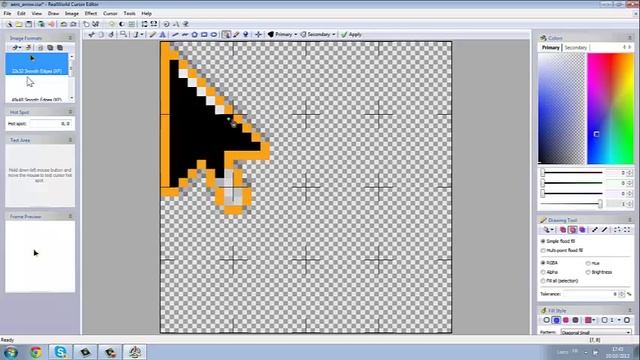Open Windows Start menu orb
This screenshot has height=360, width=640.
[x=11, y=352]
